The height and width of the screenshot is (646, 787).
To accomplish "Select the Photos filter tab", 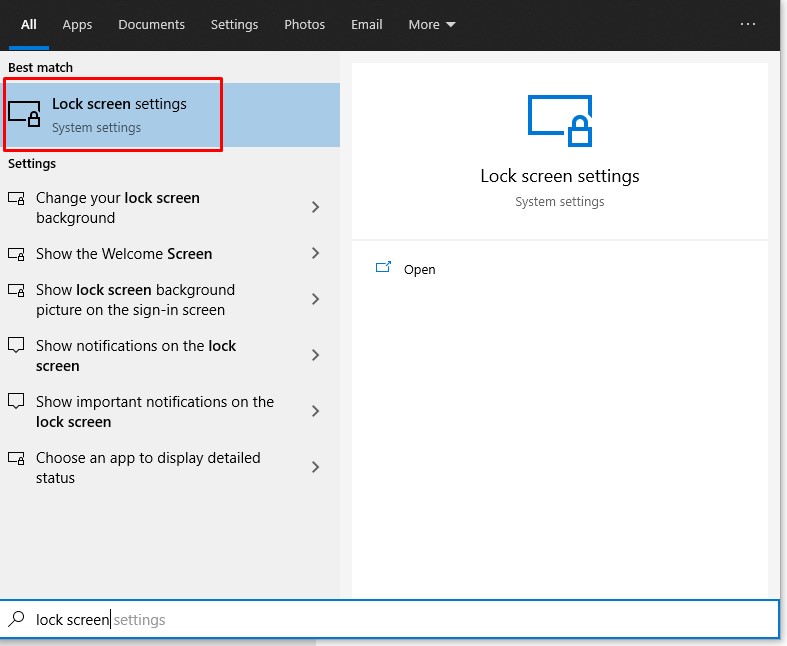I will (304, 24).
